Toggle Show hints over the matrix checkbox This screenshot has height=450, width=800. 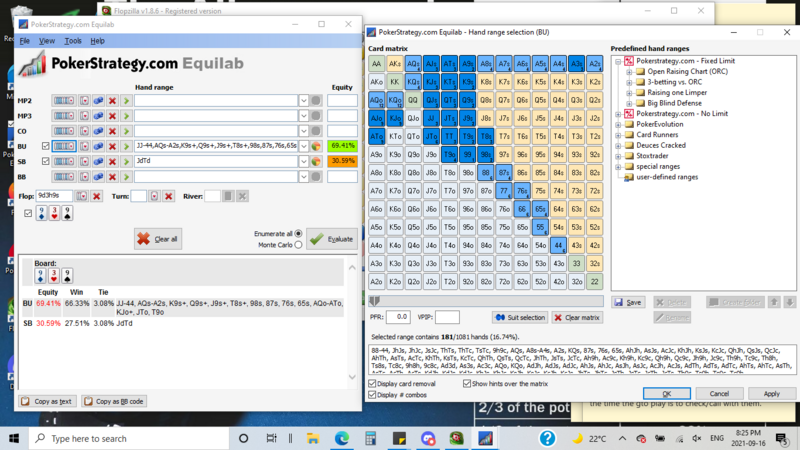[x=467, y=384]
